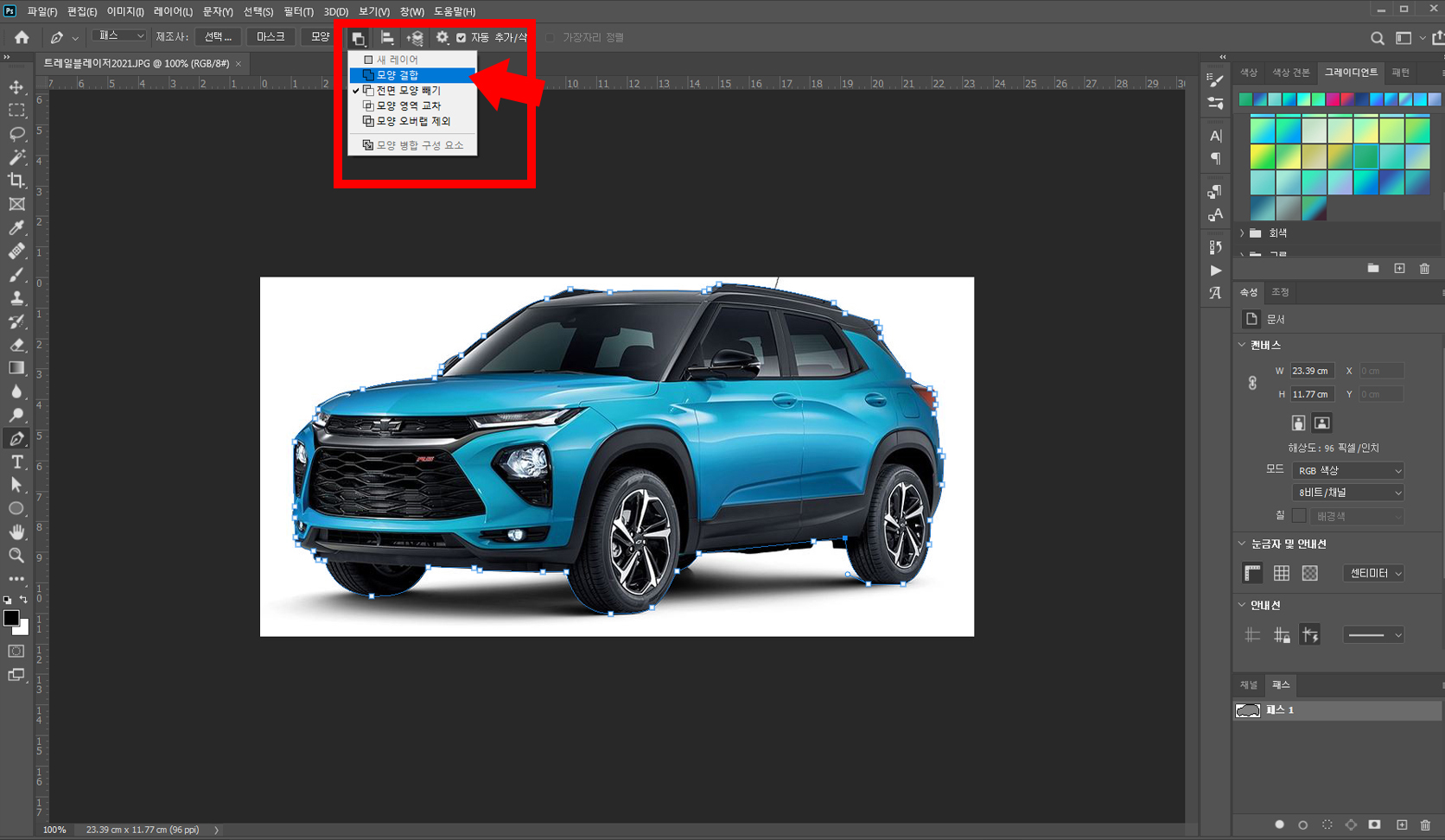Click the 모양 button

tap(320, 37)
